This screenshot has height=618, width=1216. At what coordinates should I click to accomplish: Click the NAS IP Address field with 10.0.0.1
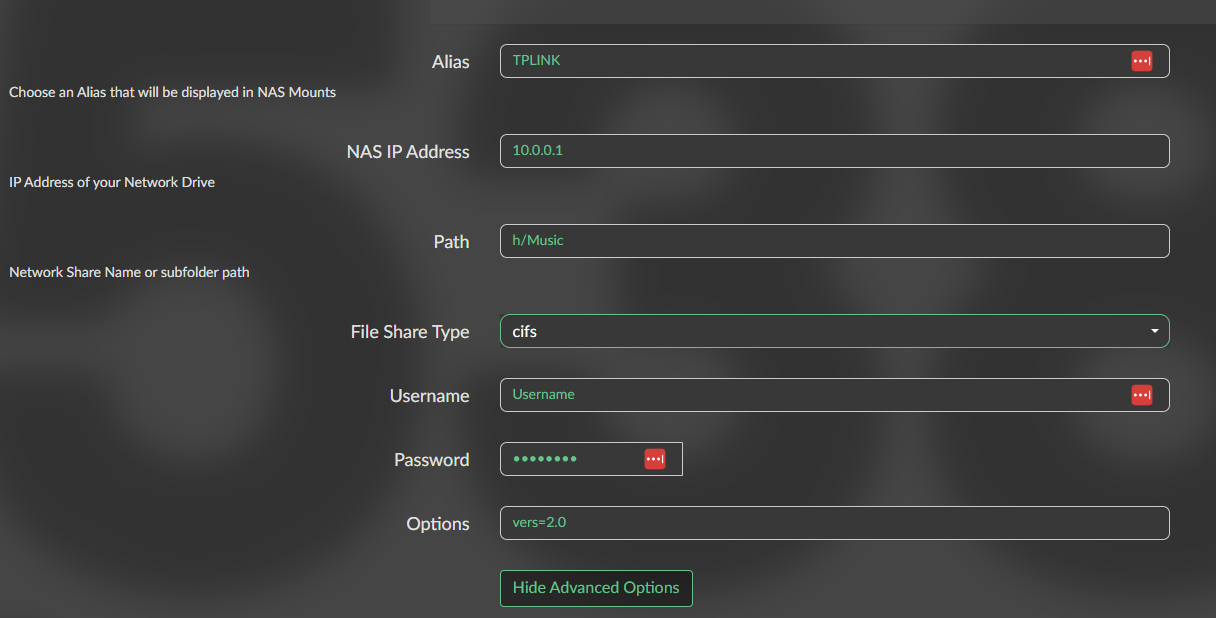834,151
